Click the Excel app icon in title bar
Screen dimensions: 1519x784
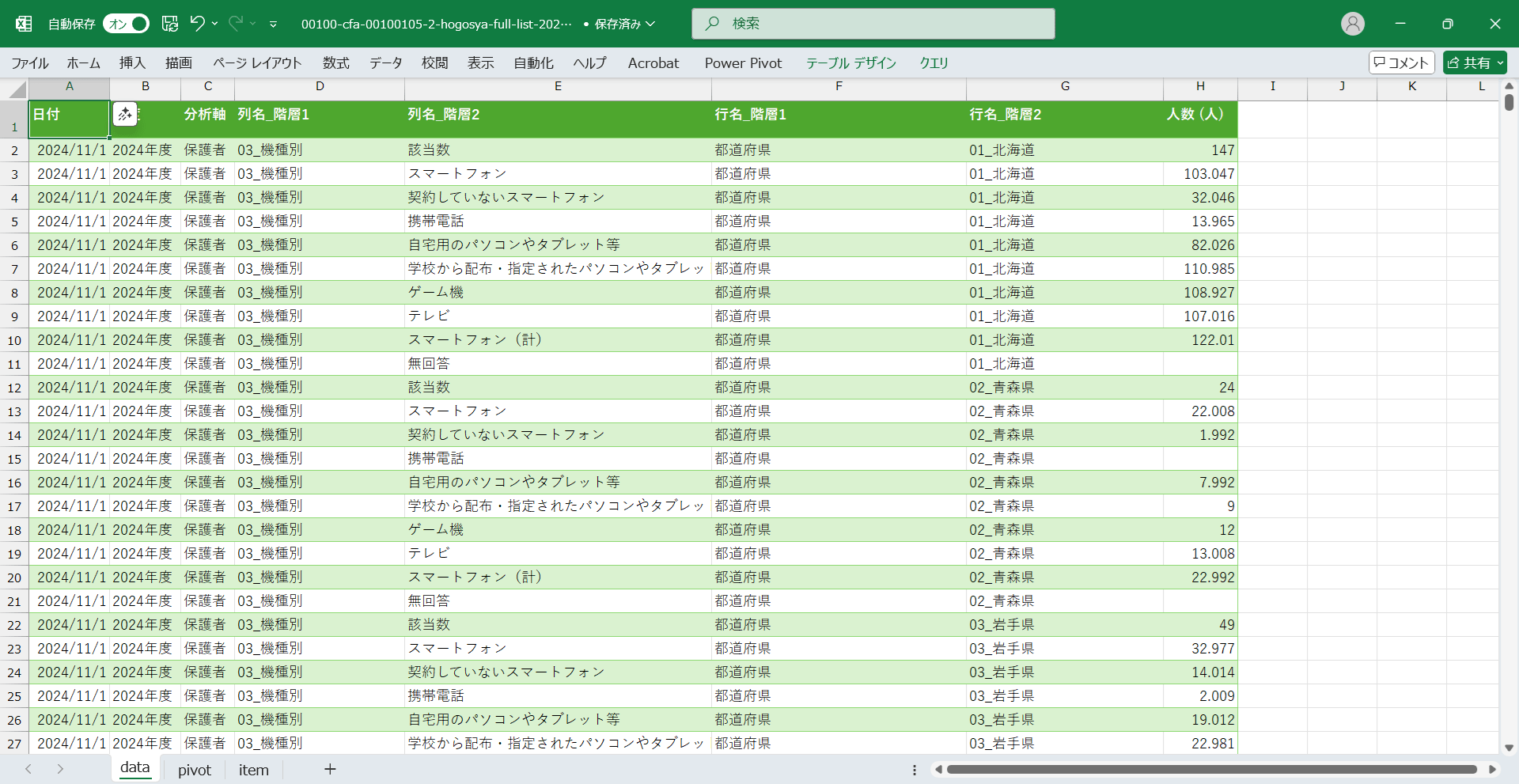point(24,24)
